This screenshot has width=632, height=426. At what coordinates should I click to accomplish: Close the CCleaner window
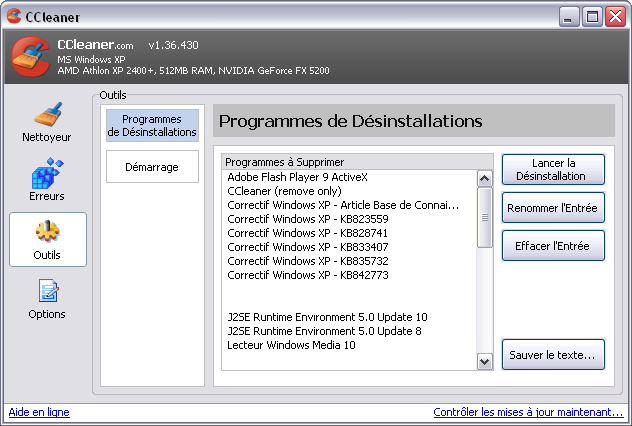[x=615, y=17]
